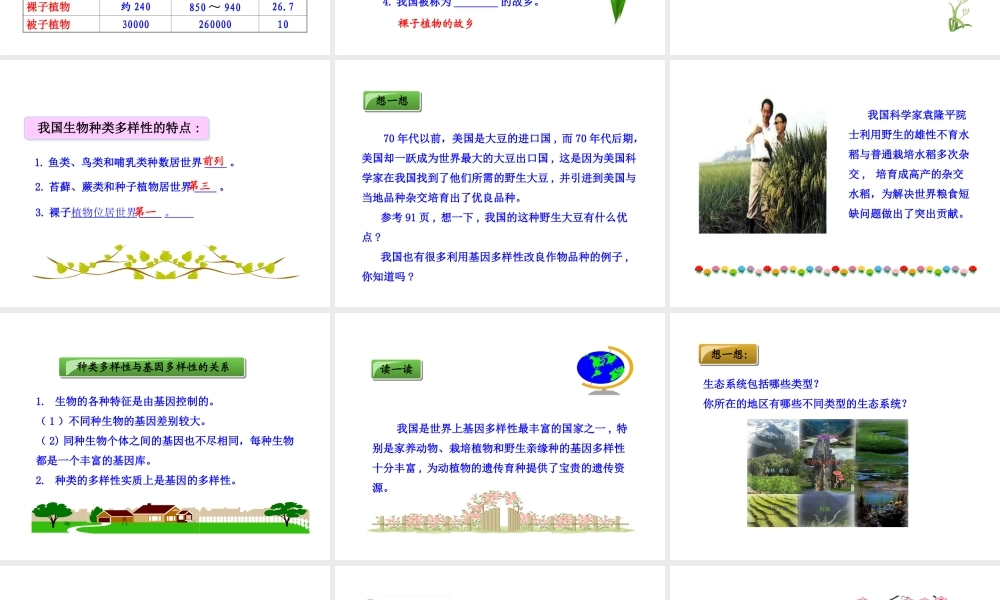Viewport: 1000px width, 600px height.
Task: Open the 读一读 slide with globe
Action: (x=500, y=436)
